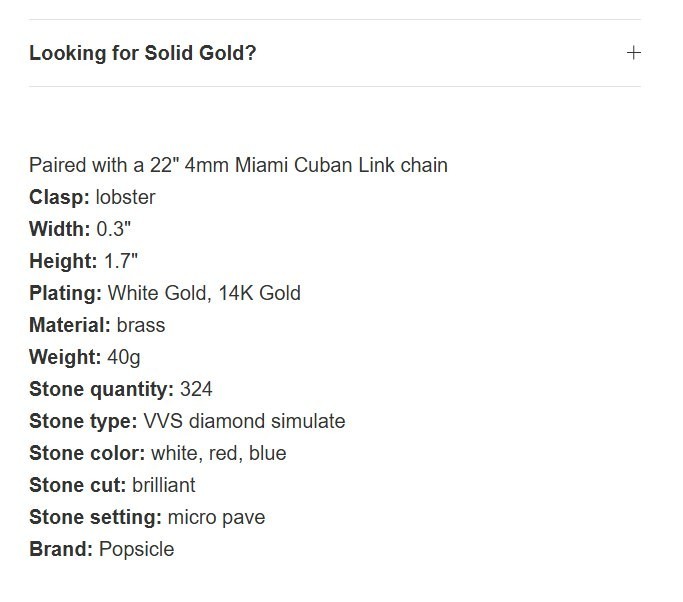Click the Weight: 40g specification
The height and width of the screenshot is (602, 683).
85,357
